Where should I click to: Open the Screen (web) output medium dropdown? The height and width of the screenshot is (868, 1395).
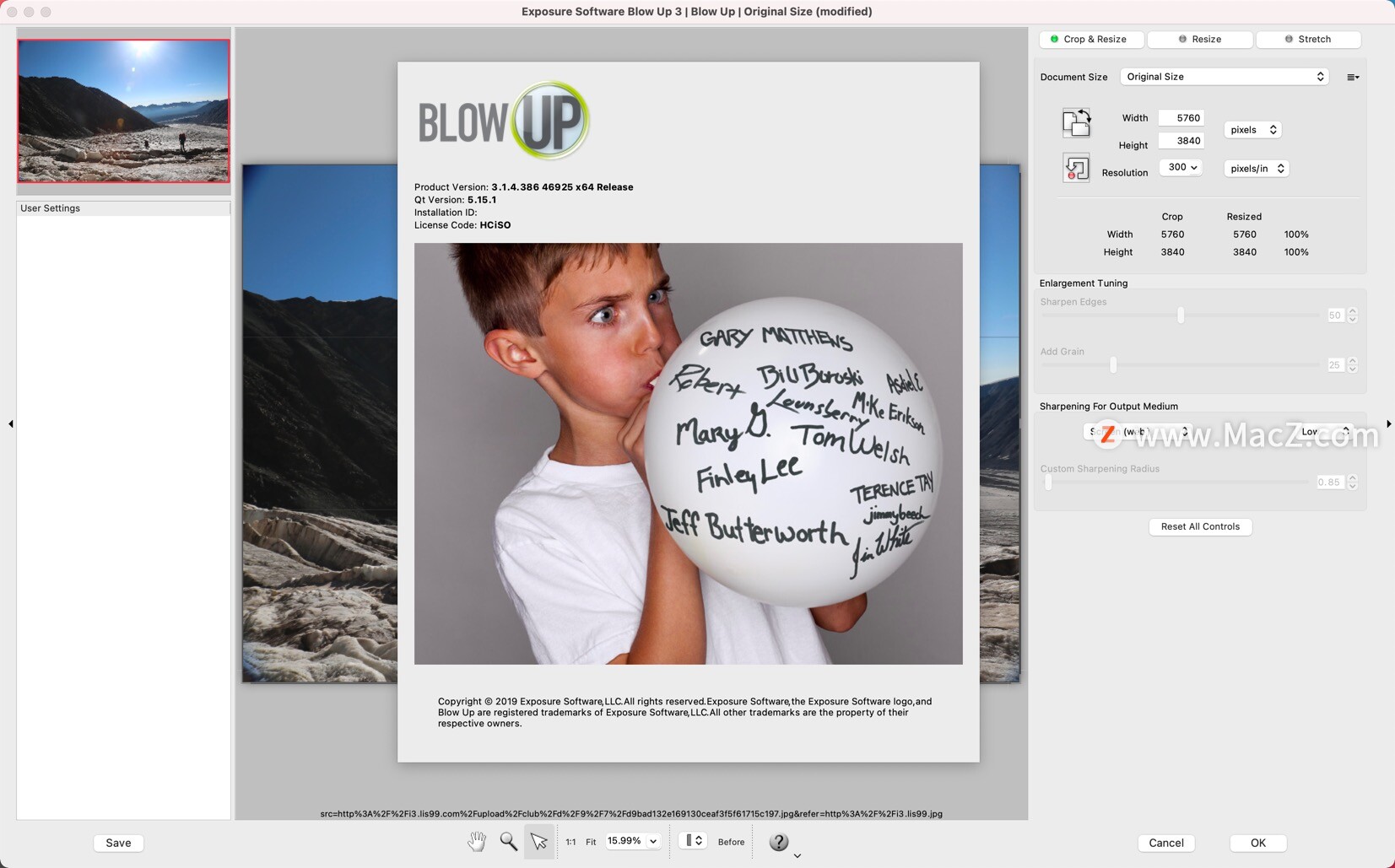point(1138,432)
